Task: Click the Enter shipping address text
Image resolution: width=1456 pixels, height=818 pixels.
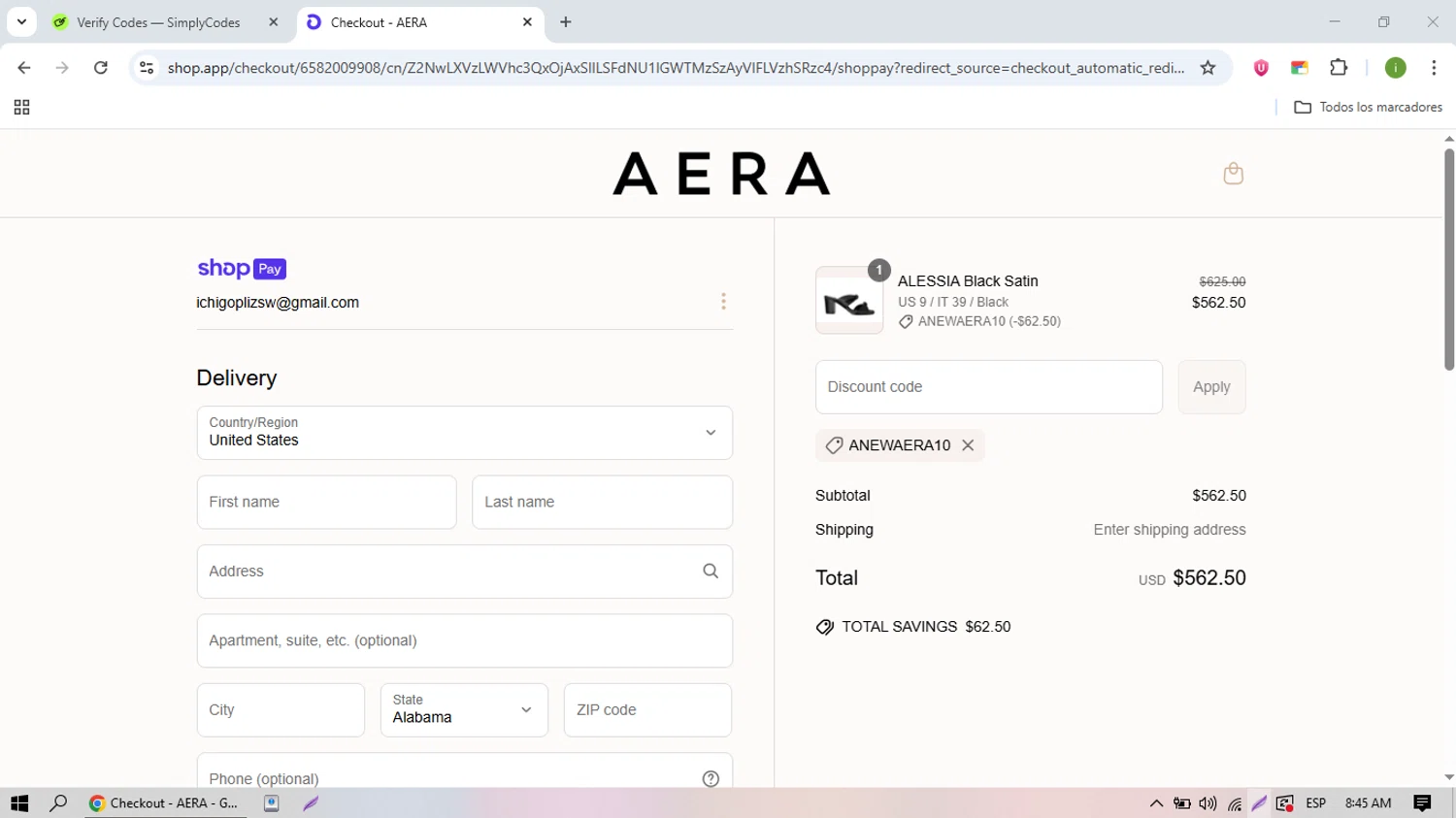Action: (x=1170, y=530)
